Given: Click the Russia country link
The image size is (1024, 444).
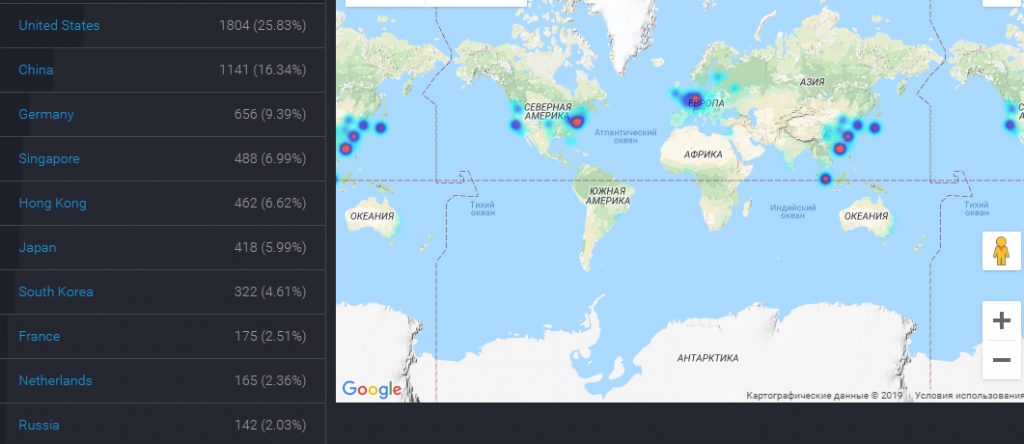Looking at the screenshot, I should 38,425.
